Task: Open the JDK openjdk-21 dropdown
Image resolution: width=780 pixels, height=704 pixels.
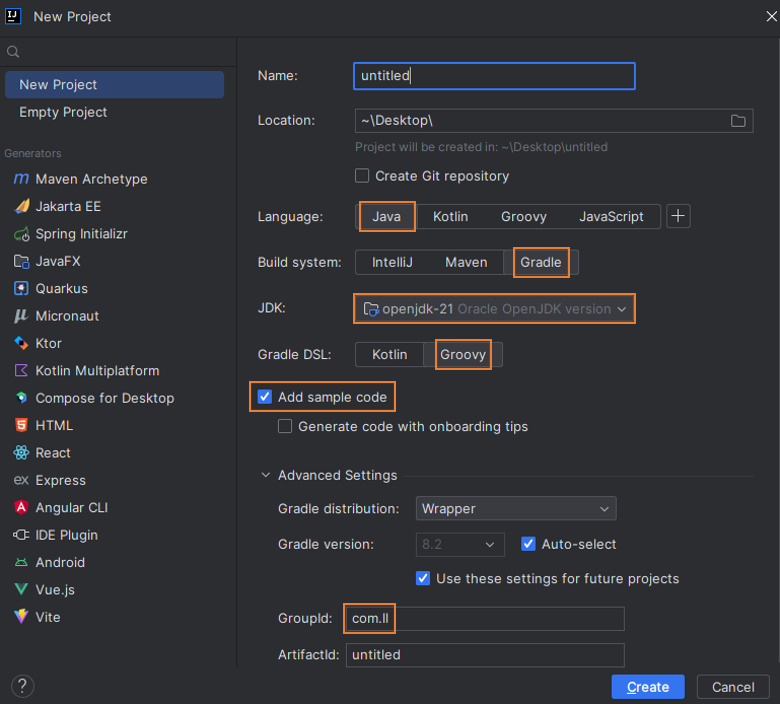Action: click(494, 309)
